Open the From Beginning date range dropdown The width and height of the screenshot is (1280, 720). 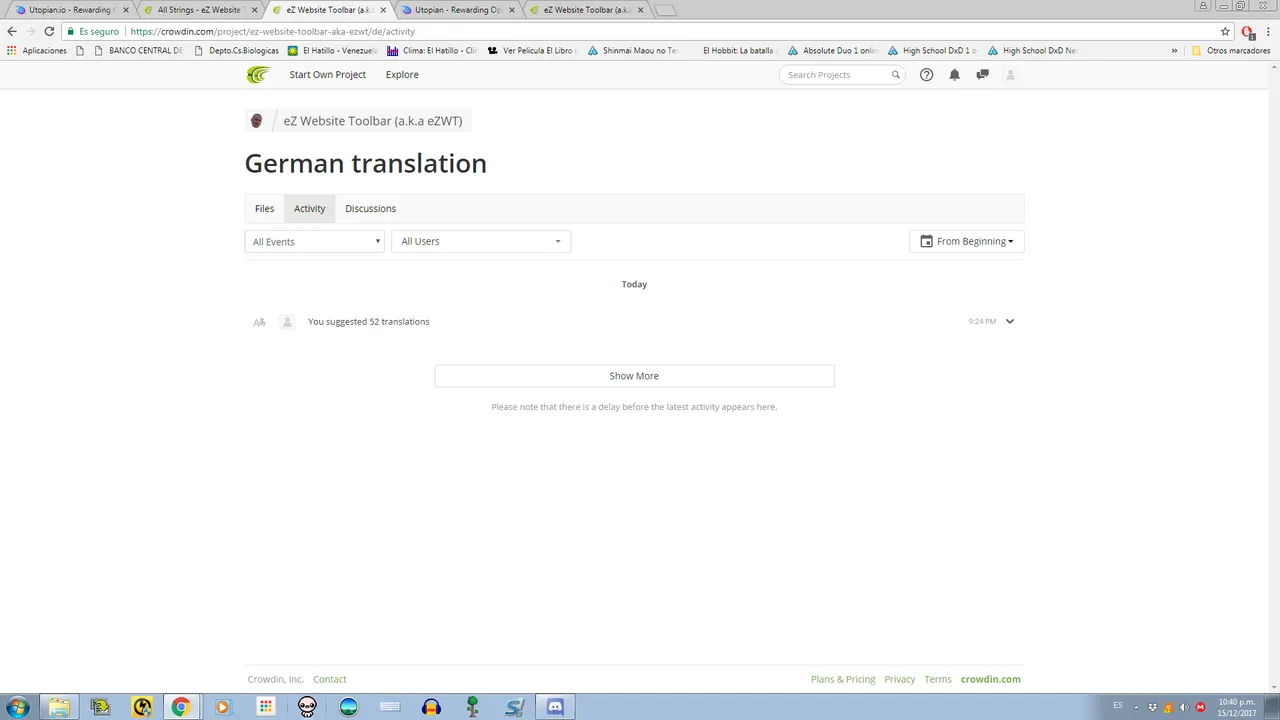point(967,241)
